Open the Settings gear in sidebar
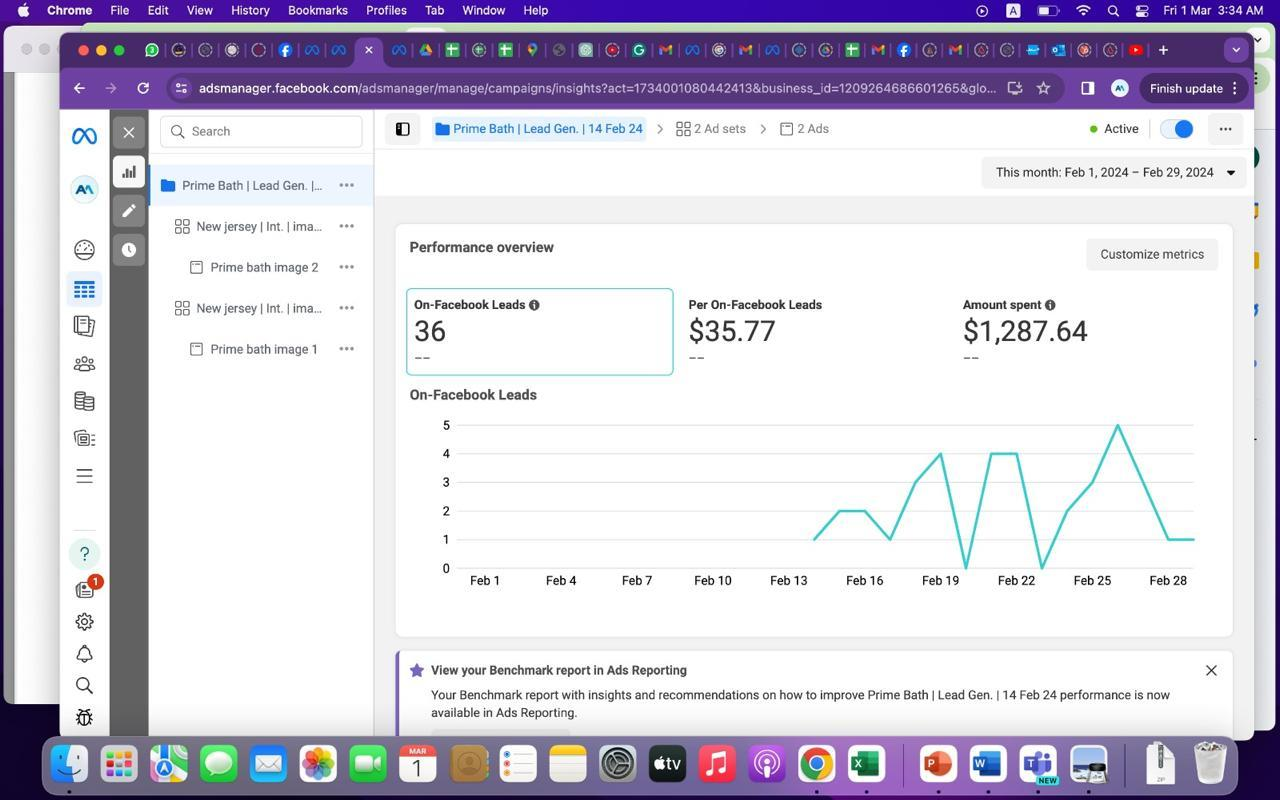 coord(84,621)
